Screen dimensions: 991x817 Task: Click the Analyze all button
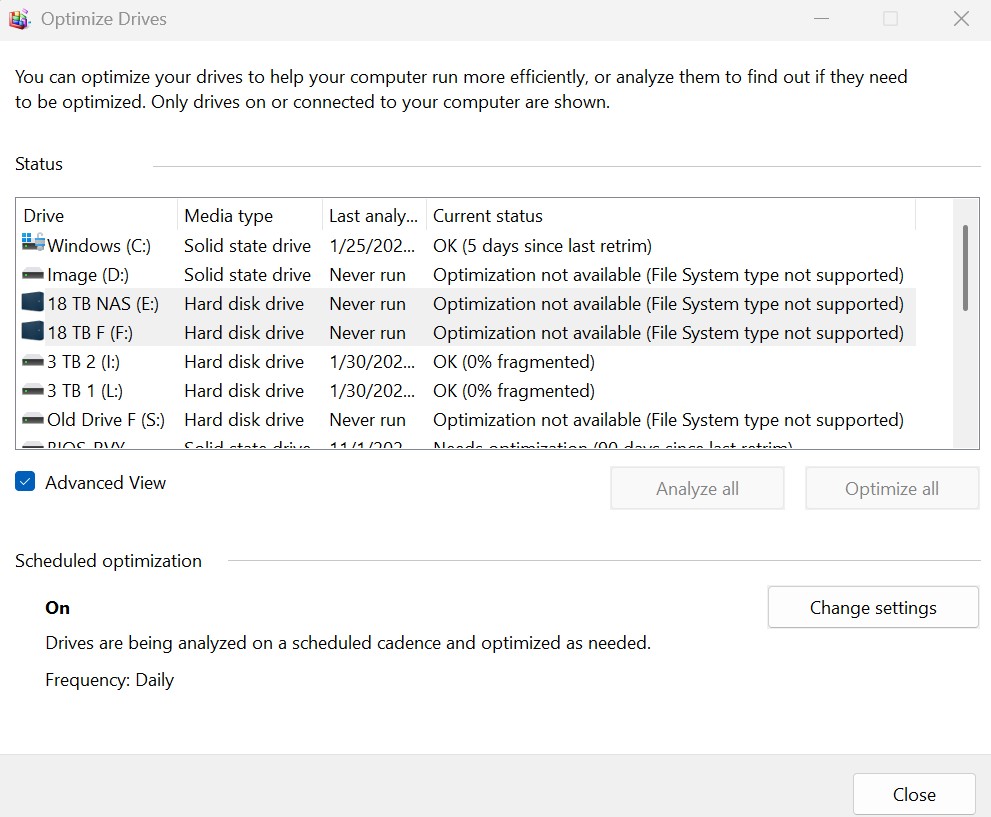(x=697, y=488)
